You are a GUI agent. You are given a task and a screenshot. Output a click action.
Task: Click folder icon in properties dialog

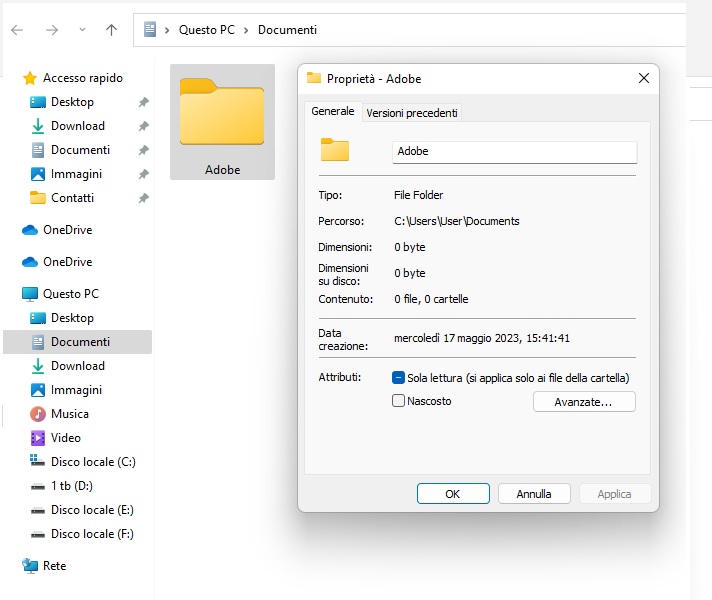[x=335, y=149]
